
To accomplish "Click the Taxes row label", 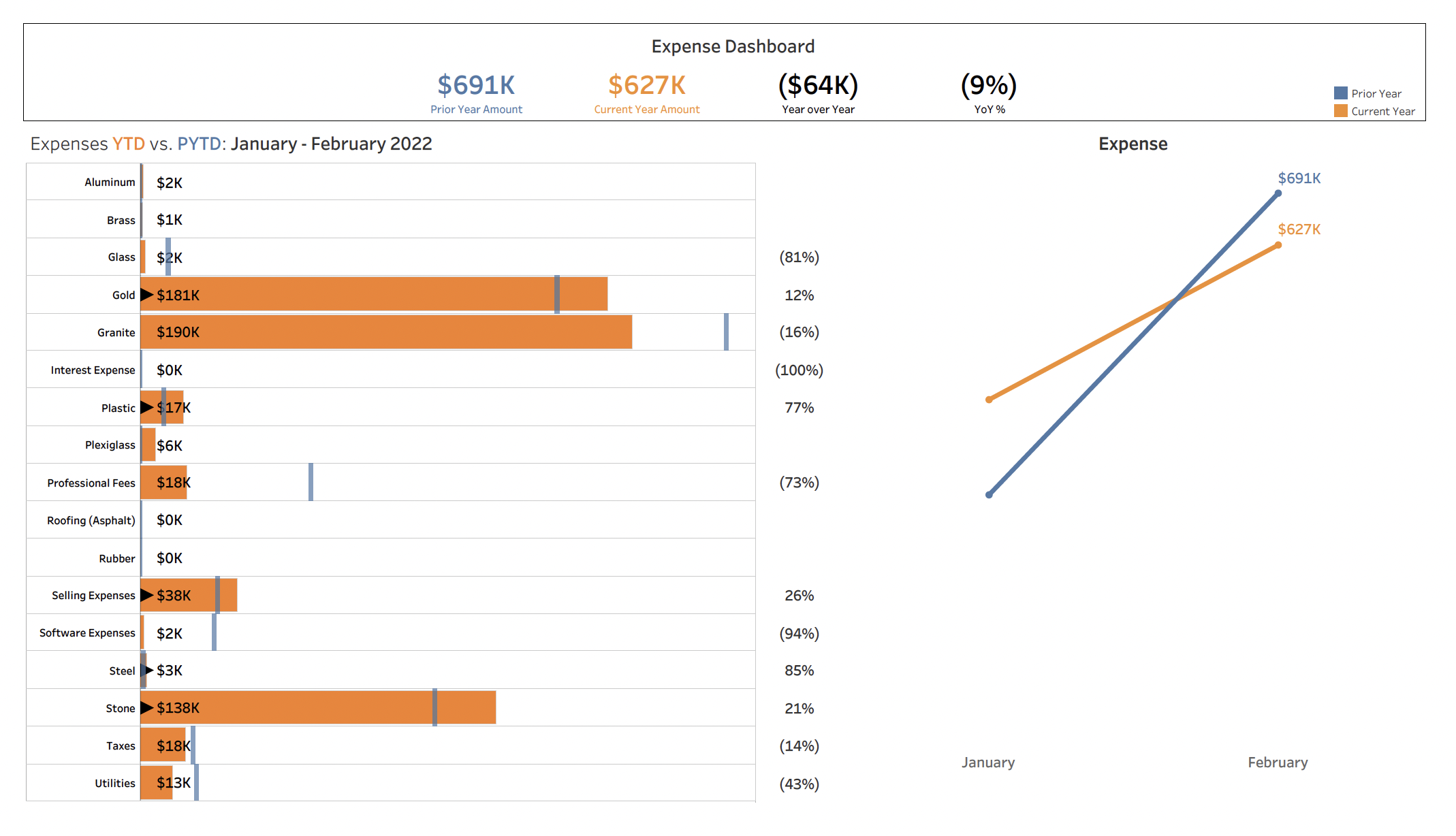I will click(x=121, y=746).
